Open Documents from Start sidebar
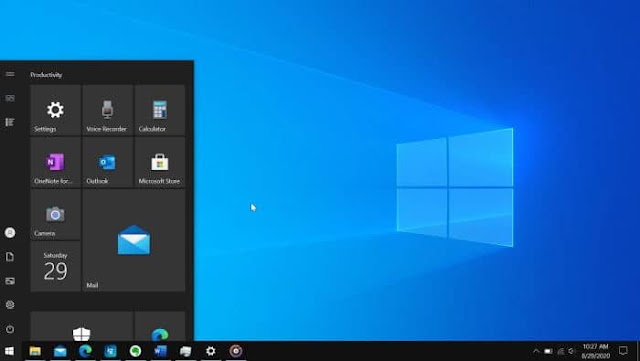The width and height of the screenshot is (640, 361). point(10,256)
